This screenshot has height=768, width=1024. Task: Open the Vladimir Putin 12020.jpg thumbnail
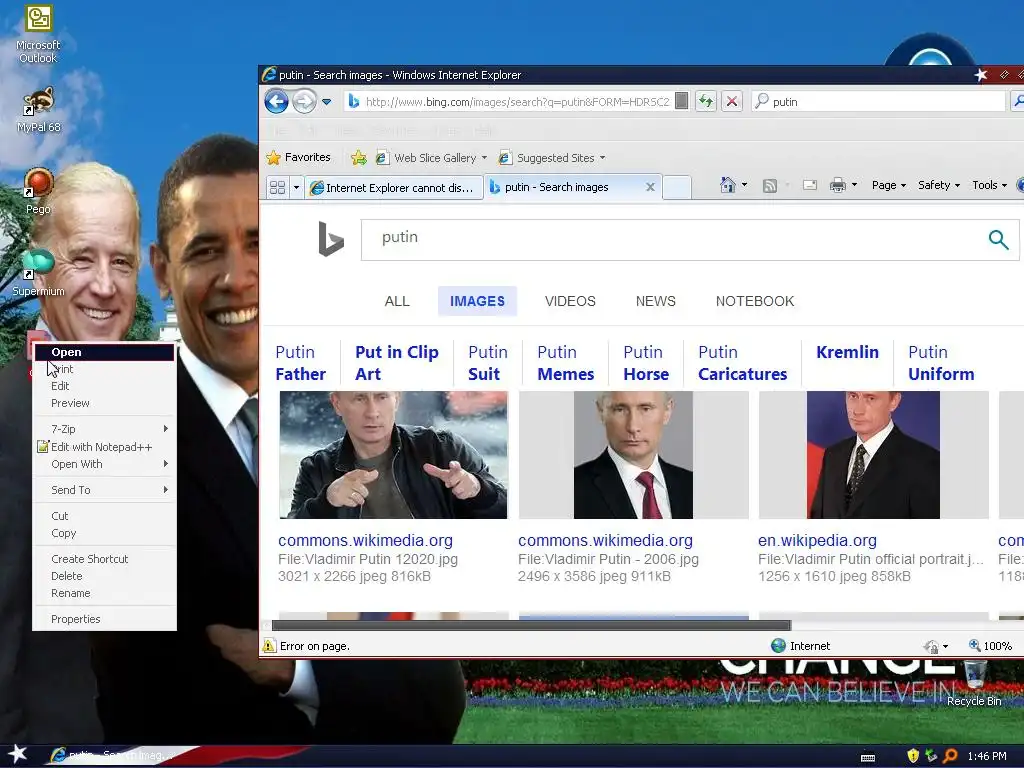(x=393, y=455)
